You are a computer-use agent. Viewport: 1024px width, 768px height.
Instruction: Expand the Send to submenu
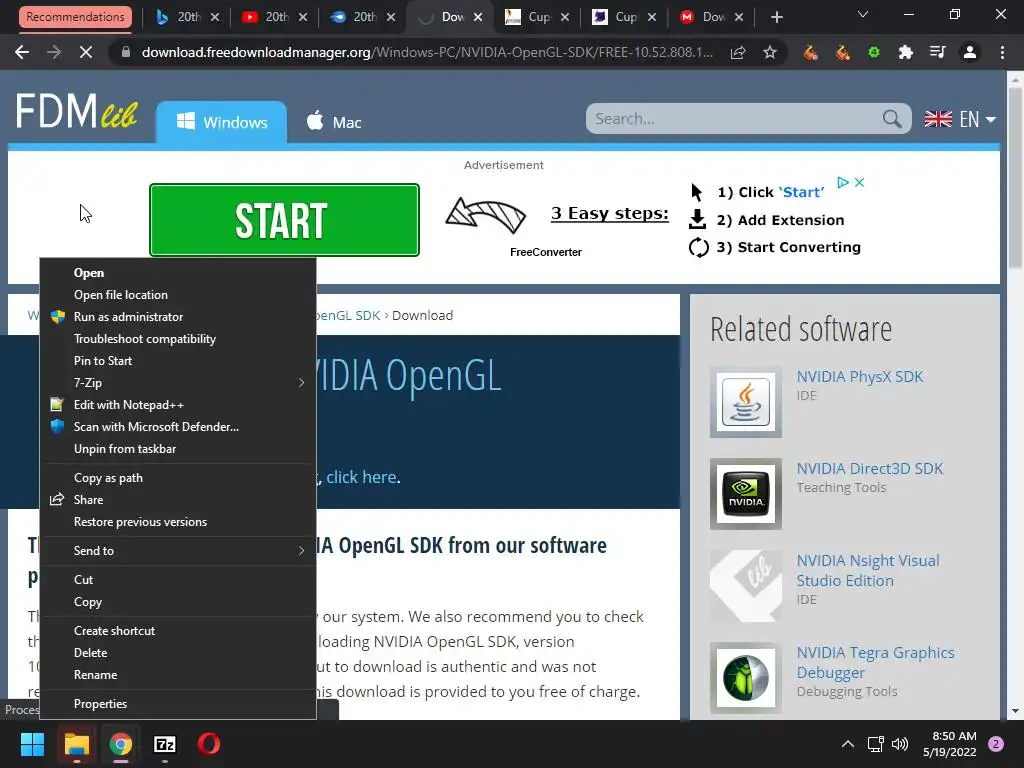tap(178, 551)
